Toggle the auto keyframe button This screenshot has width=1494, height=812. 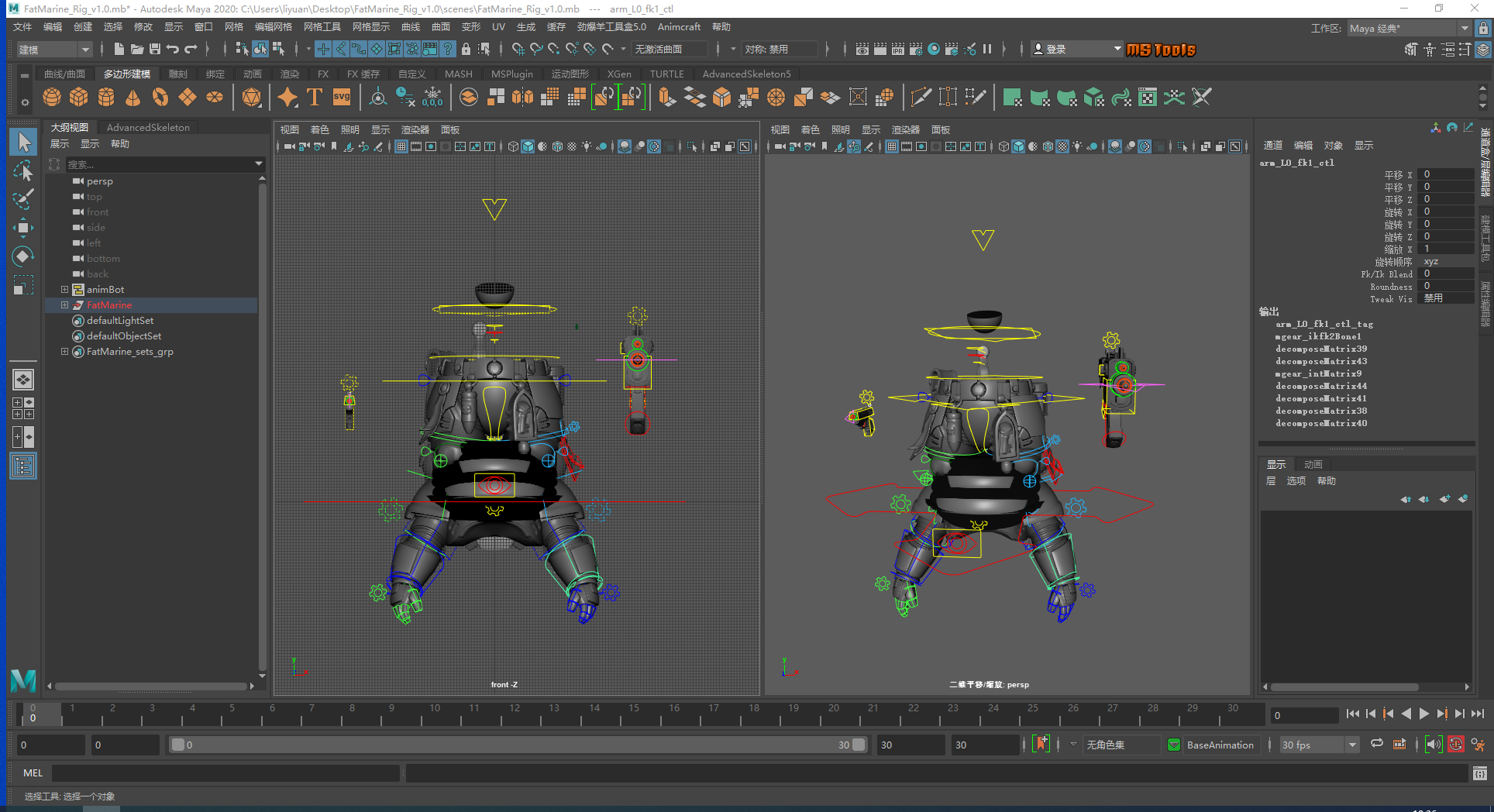(1456, 745)
